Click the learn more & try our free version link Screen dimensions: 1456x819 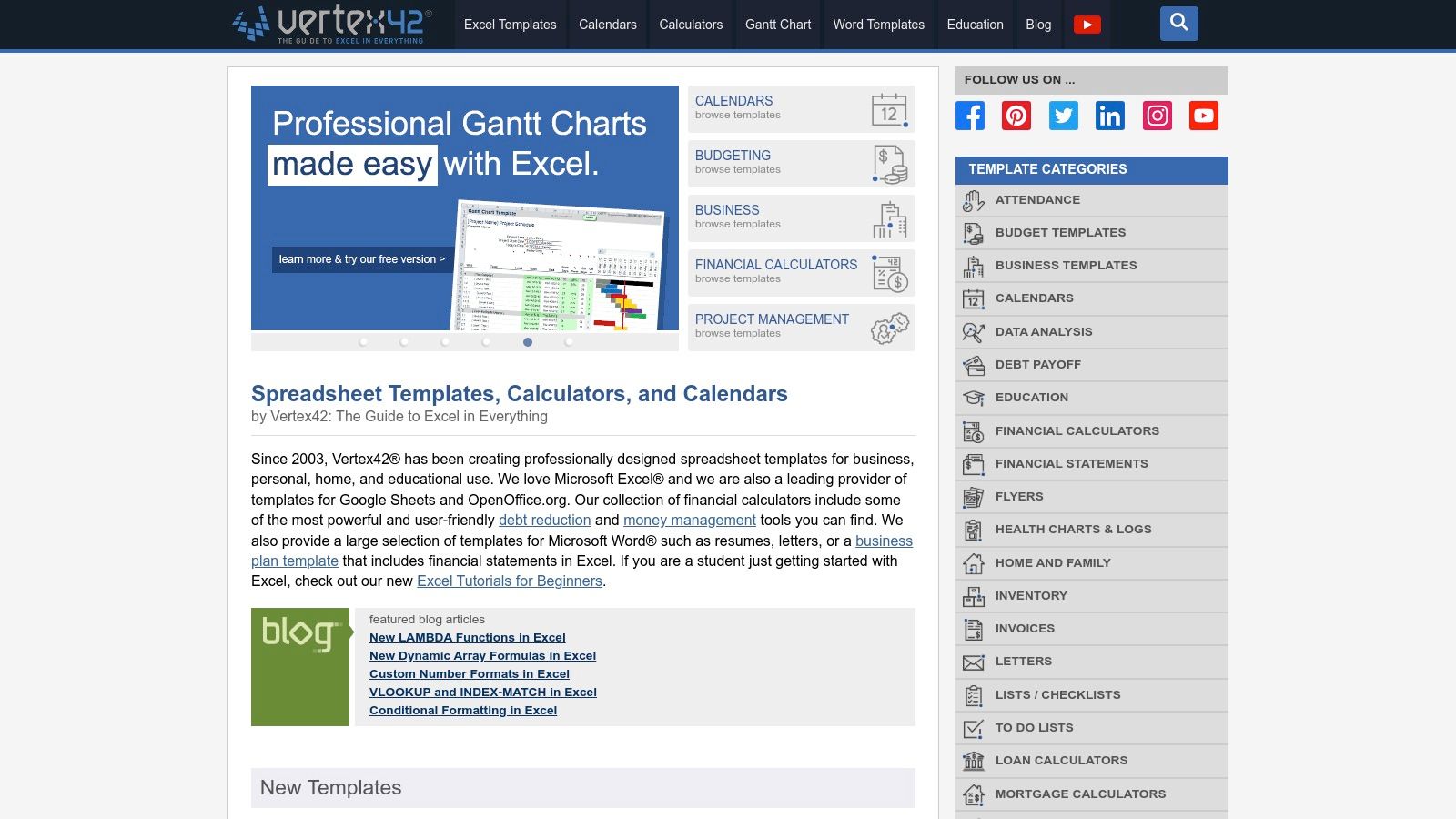[x=361, y=259]
